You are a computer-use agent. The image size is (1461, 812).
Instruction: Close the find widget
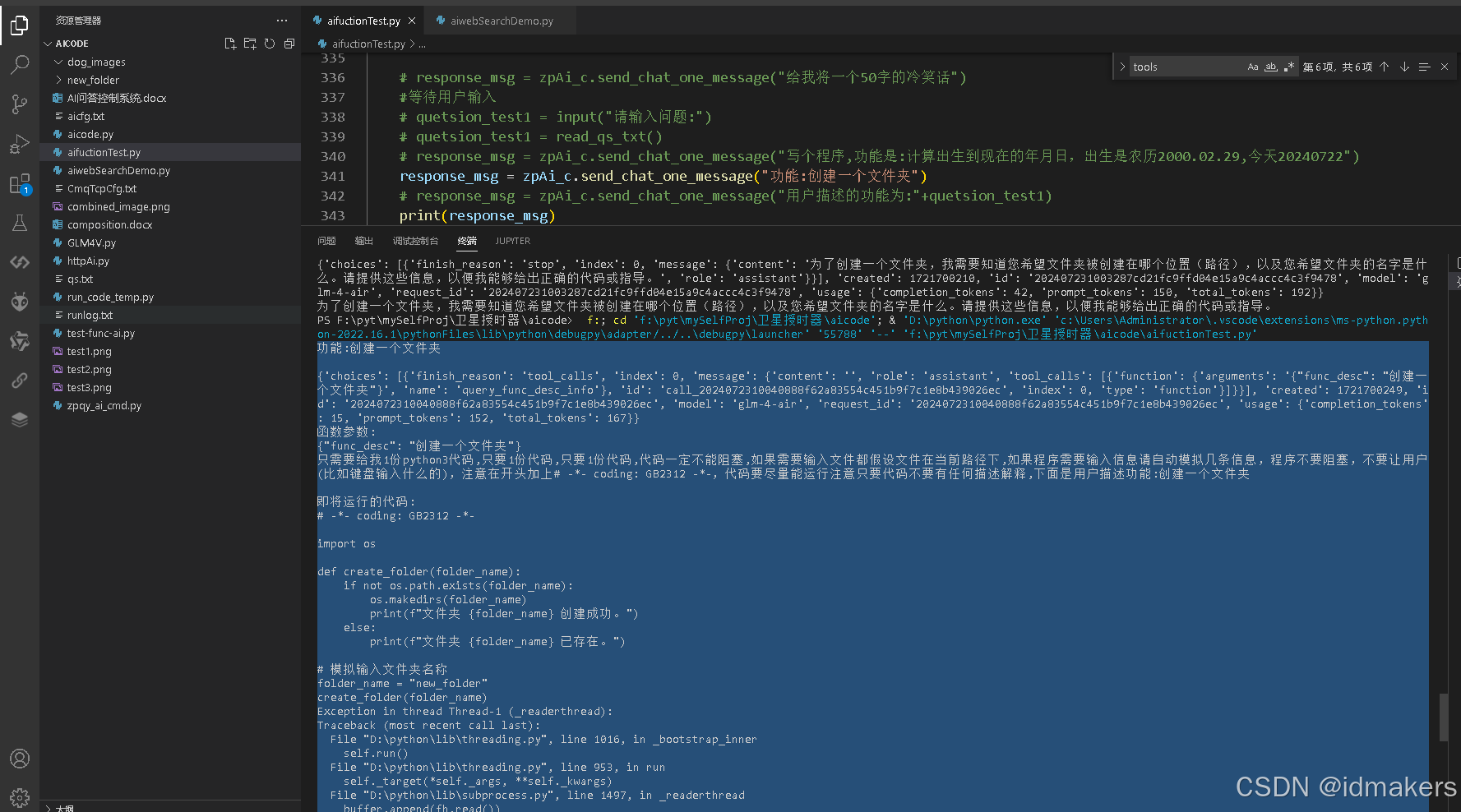[1445, 67]
